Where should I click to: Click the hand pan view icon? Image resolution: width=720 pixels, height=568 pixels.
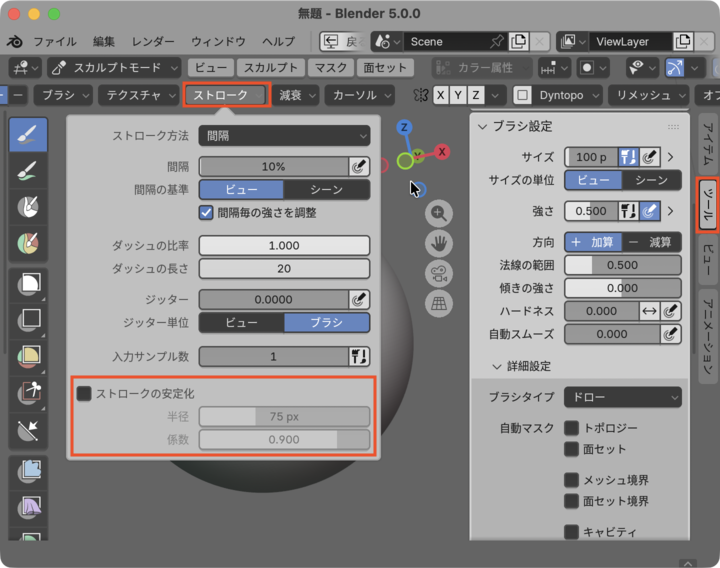click(x=438, y=243)
